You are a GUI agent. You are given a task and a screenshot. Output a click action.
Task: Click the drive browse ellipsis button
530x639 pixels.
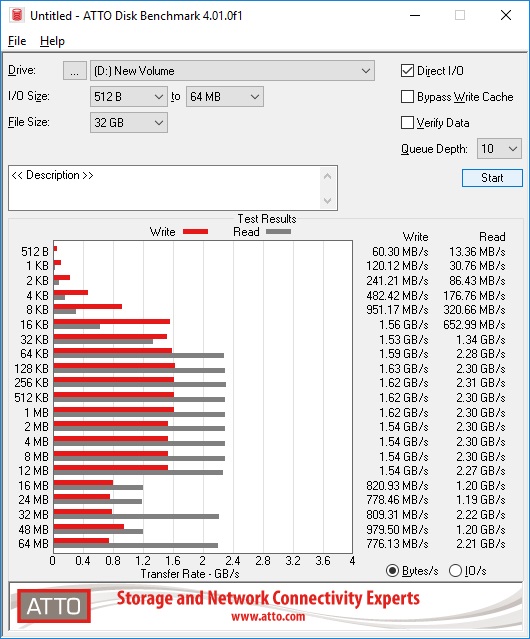pos(75,71)
